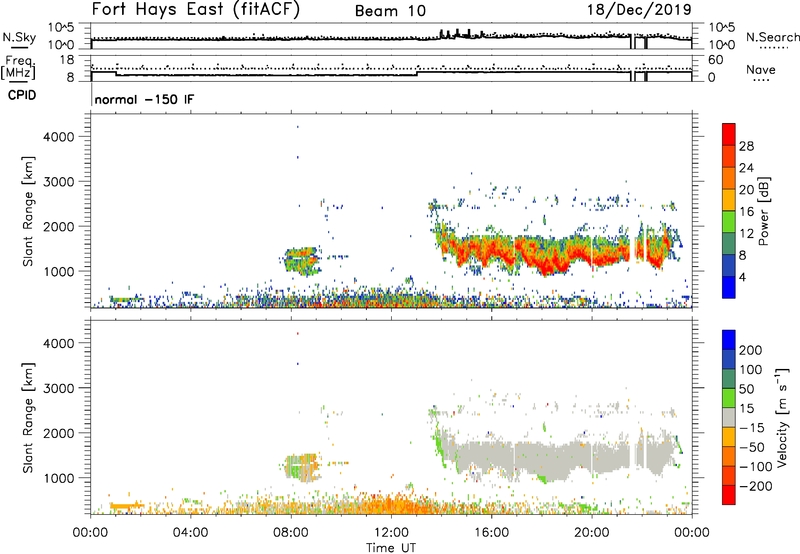Image resolution: width=800 pixels, height=554 pixels.
Task: Click the red bottom of Velocity colorbar
Action: point(729,495)
